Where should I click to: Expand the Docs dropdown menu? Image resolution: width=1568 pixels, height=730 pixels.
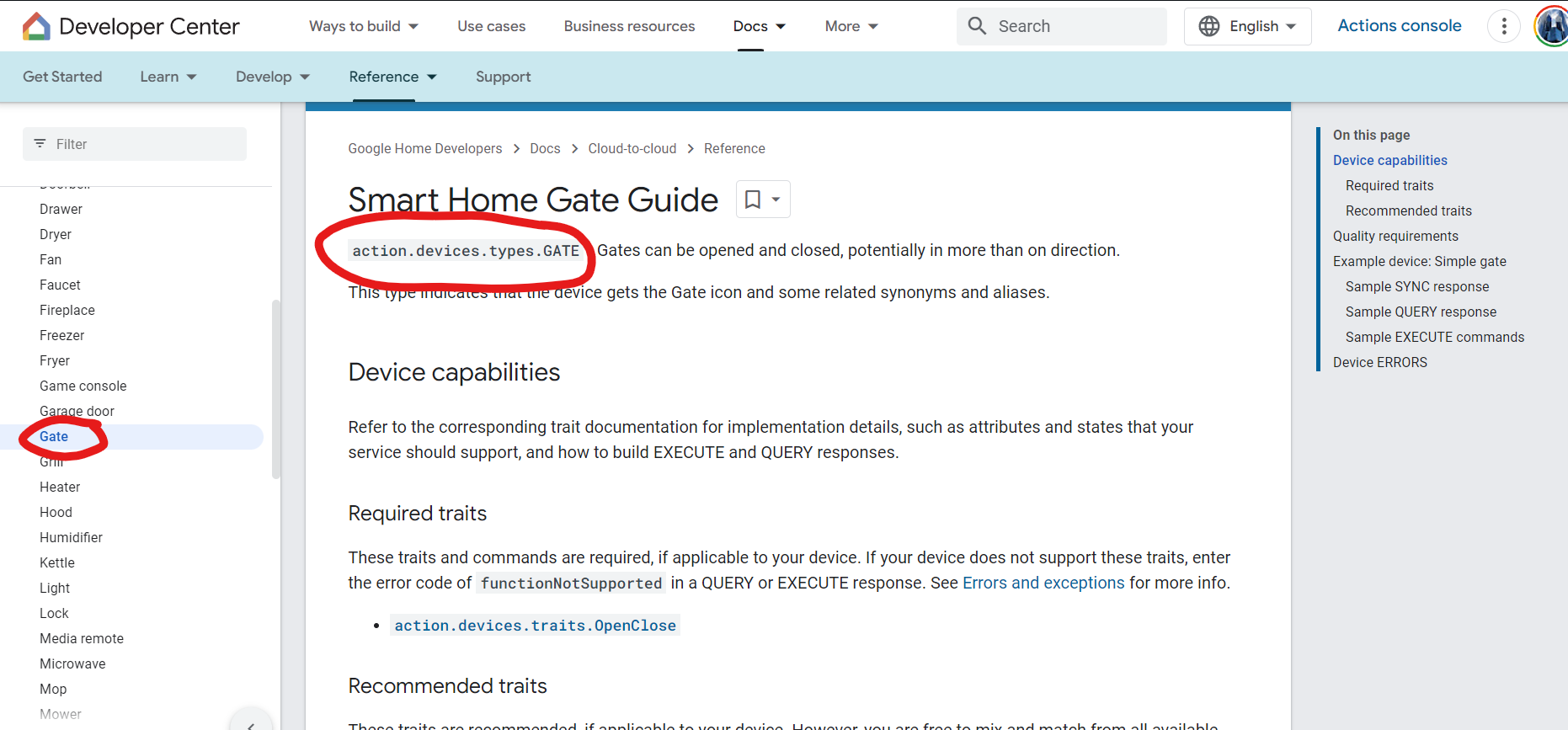(760, 26)
